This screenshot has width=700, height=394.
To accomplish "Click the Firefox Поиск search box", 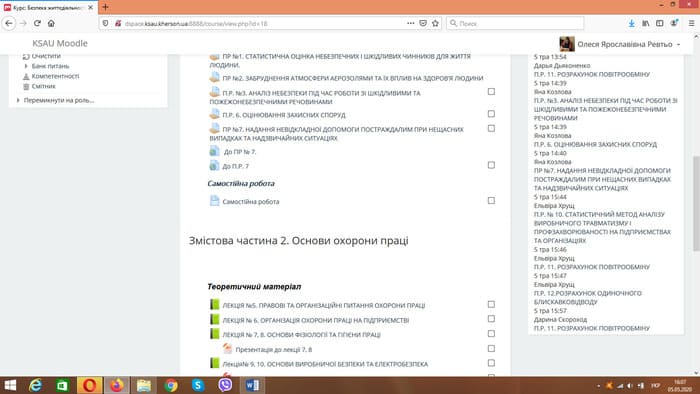I will 515,23.
